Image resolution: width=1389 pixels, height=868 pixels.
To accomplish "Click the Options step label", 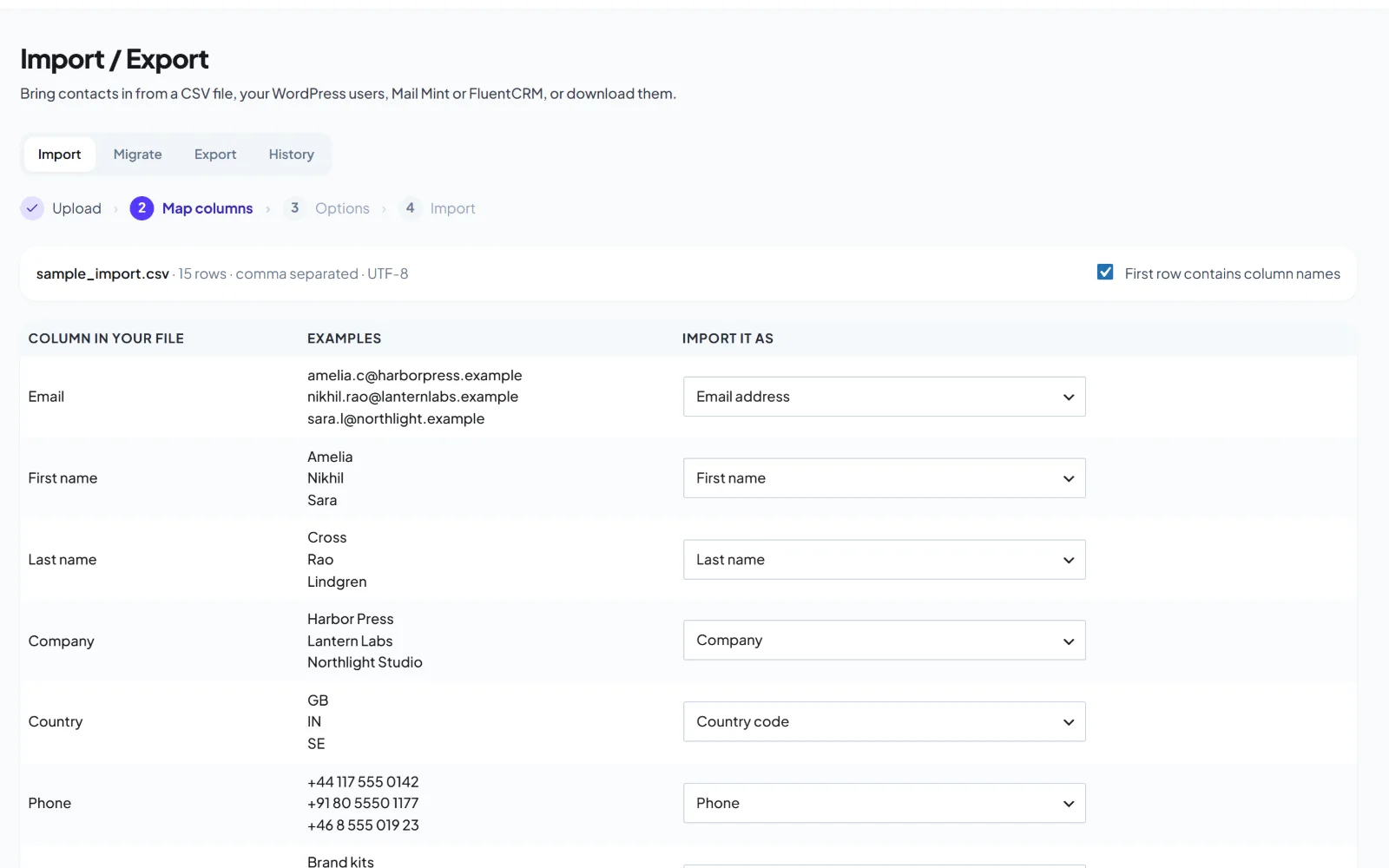I will coord(342,208).
